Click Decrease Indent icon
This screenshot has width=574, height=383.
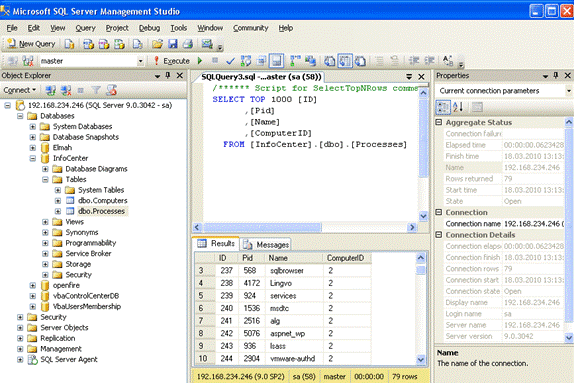414,61
